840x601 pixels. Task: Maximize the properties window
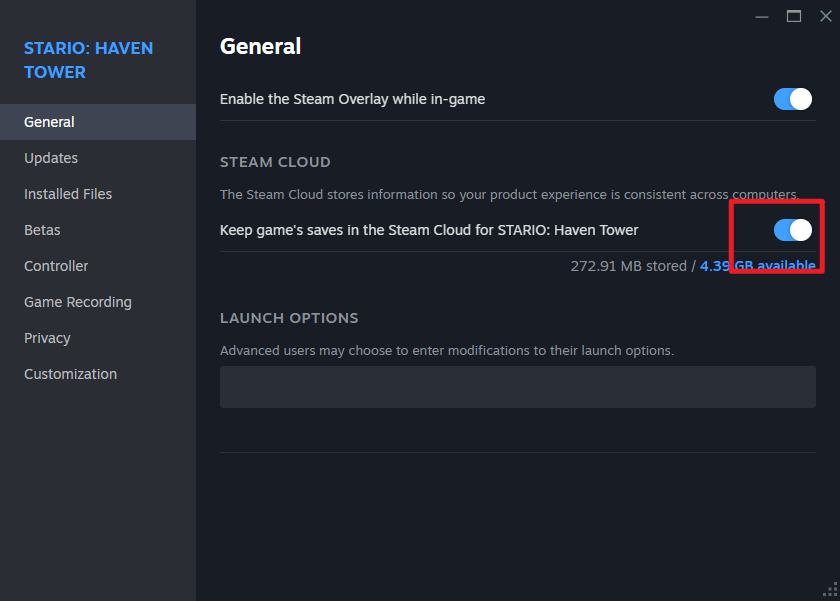pyautogui.click(x=794, y=16)
